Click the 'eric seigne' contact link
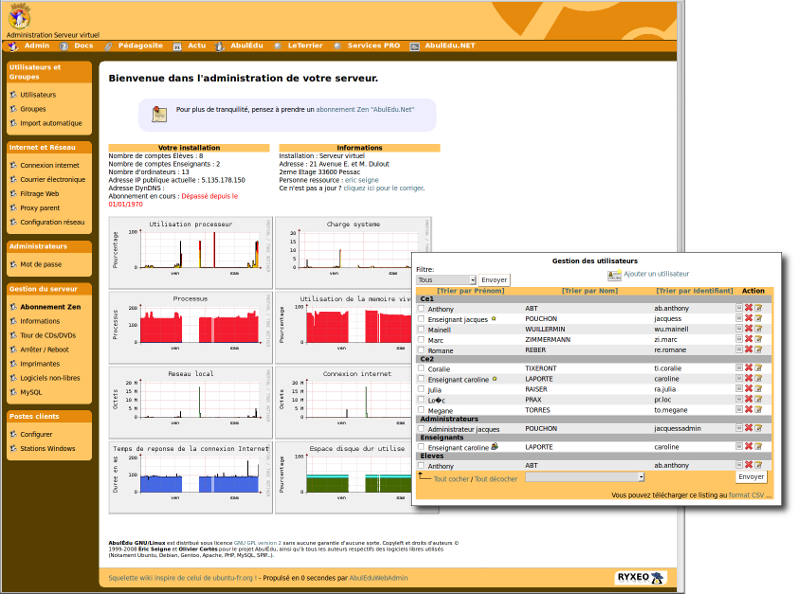This screenshot has width=800, height=595. [x=362, y=180]
